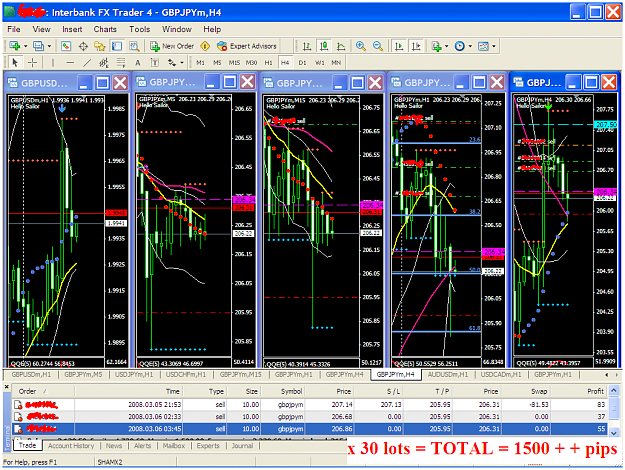Viewport: 625px width, 470px height.
Task: Close the Terminal panel with the X
Action: tap(6, 387)
